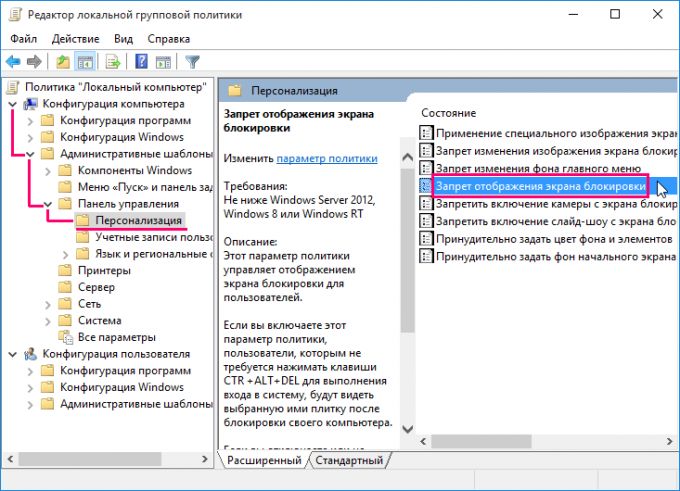Open Help via the question mark icon
The image size is (680, 491).
point(141,62)
